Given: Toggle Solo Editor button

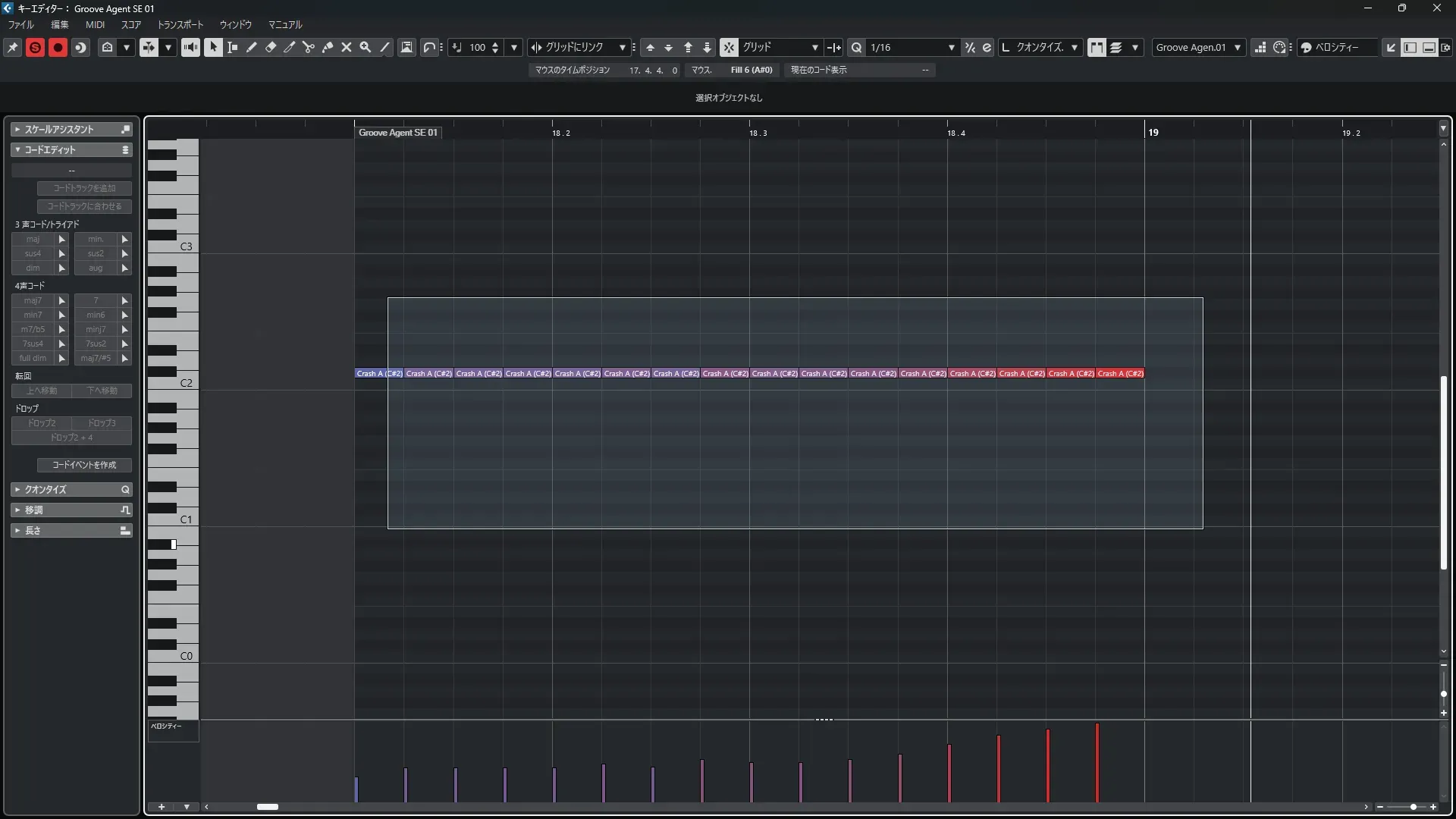Looking at the screenshot, I should point(35,47).
